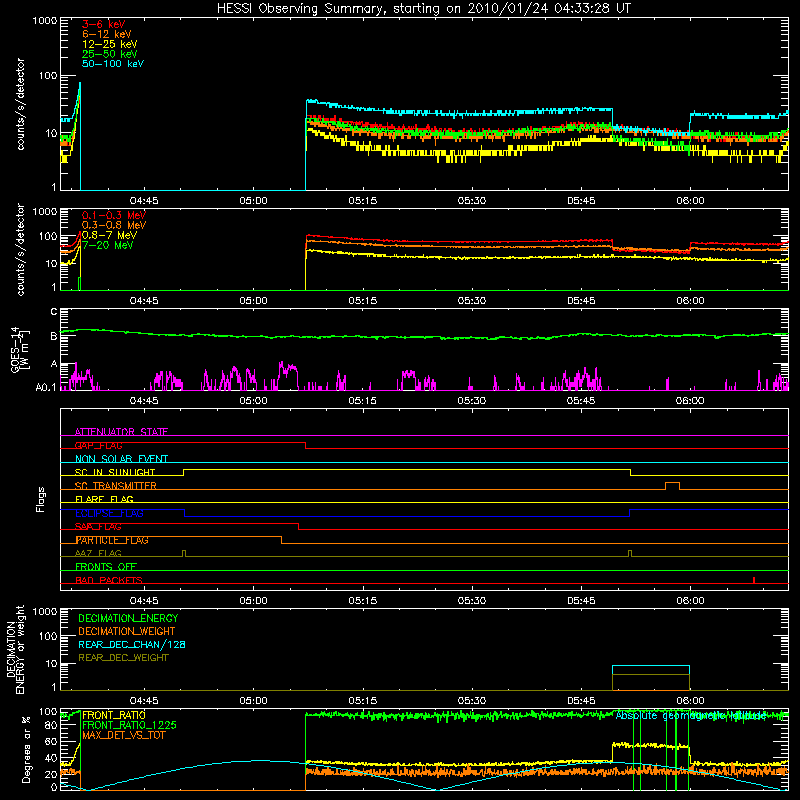Click the 0.3-0.8 MeV legend label
800x800 pixels.
tap(114, 226)
